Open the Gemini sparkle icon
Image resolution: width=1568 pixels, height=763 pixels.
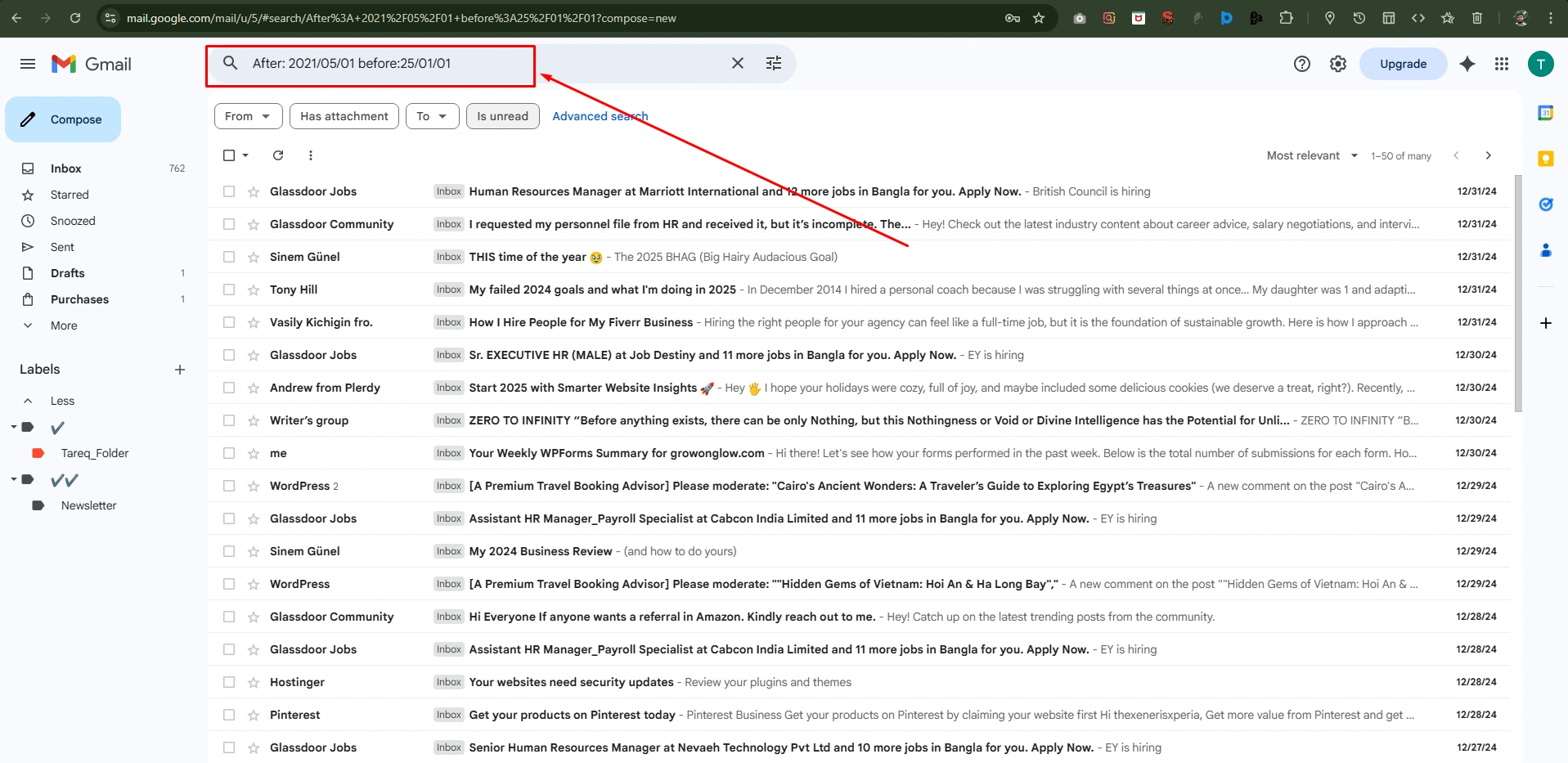1467,64
